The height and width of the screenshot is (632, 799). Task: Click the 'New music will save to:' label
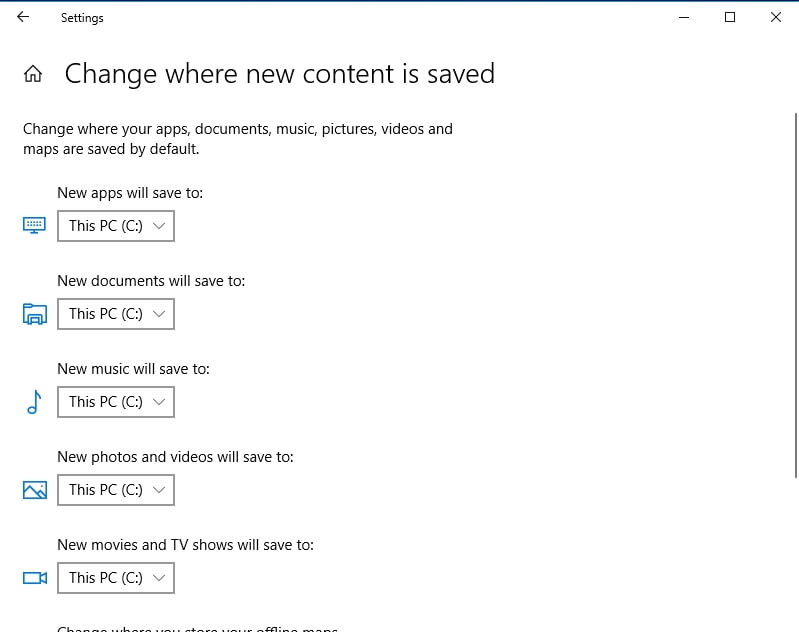tap(133, 369)
